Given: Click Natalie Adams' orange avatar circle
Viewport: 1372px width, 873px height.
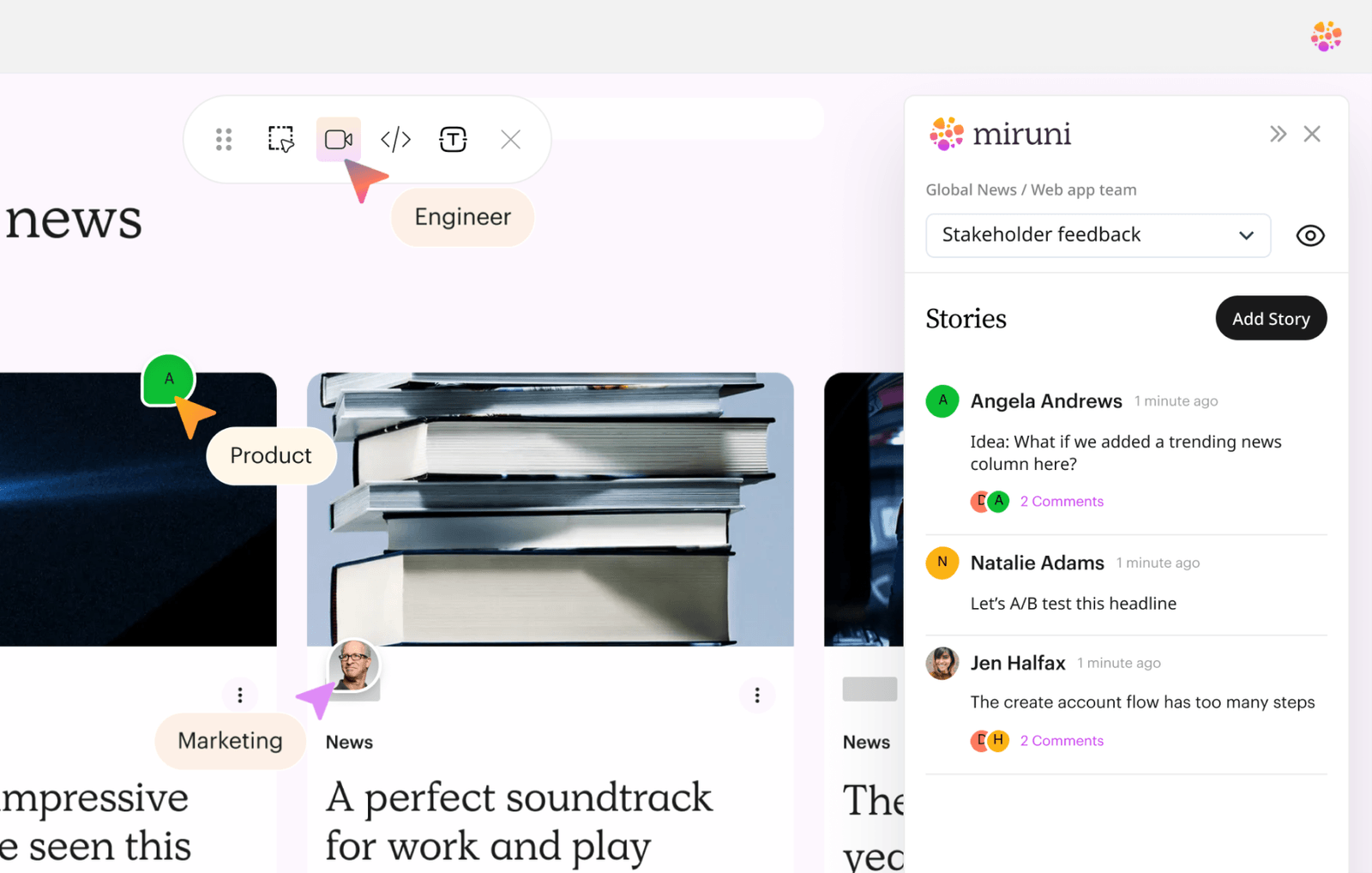Looking at the screenshot, I should 942,563.
